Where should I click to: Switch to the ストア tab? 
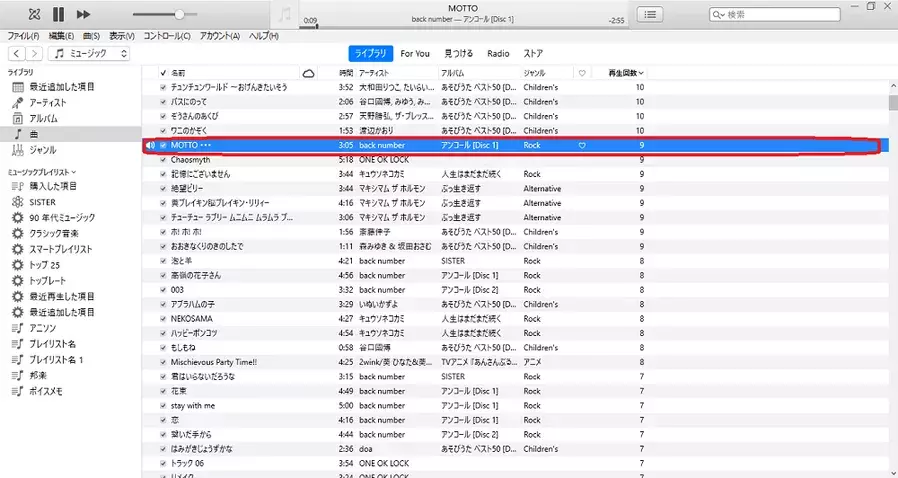(533, 53)
